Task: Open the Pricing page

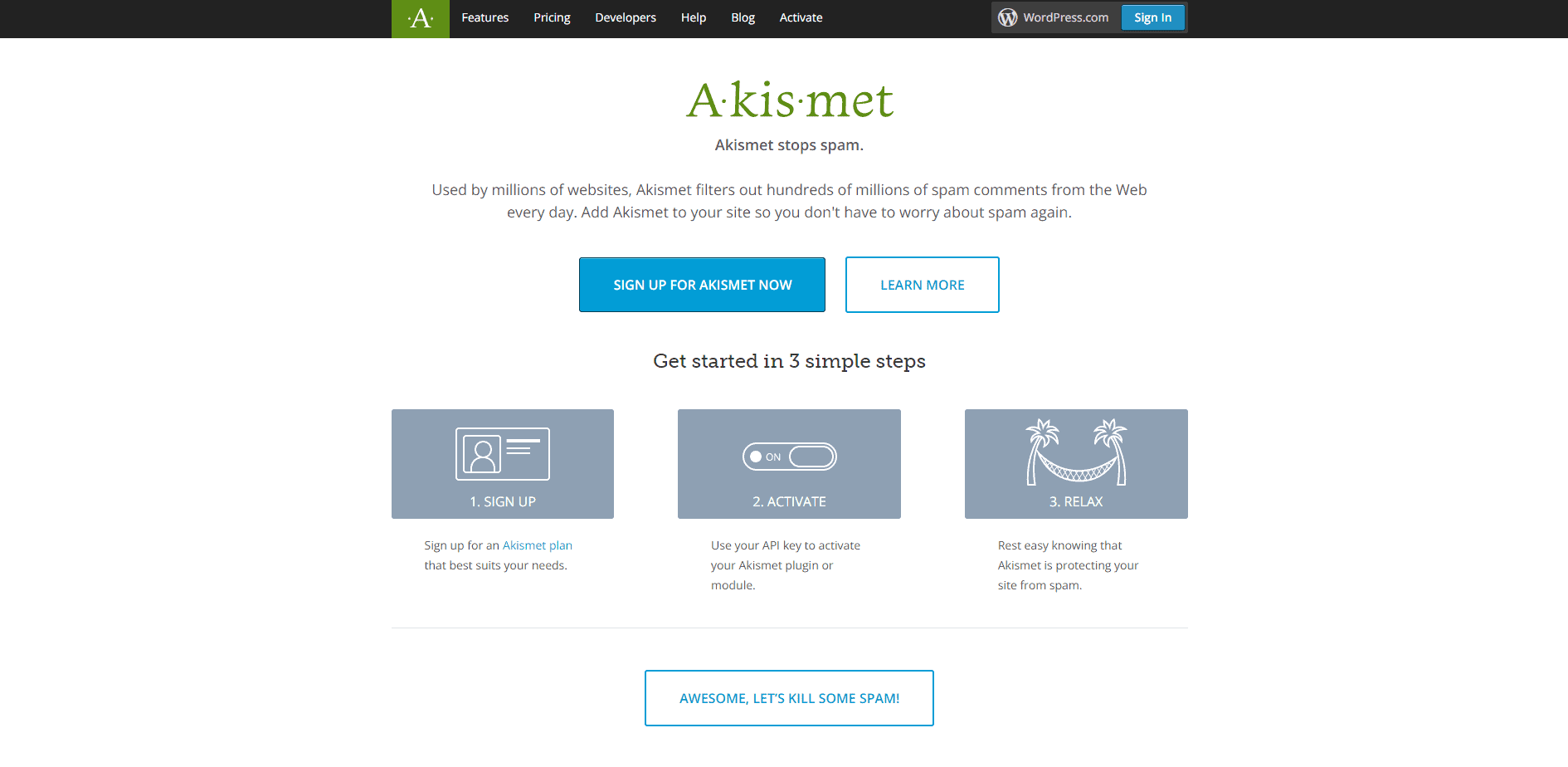Action: 552,17
